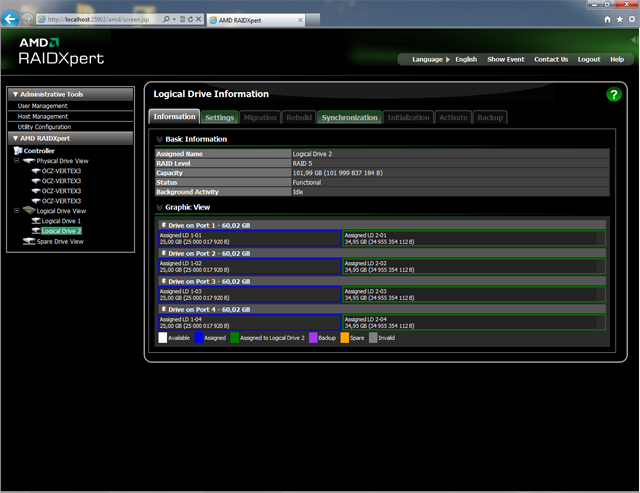Image resolution: width=640 pixels, height=493 pixels.
Task: Click the address bar stop X icon
Action: (198, 19)
